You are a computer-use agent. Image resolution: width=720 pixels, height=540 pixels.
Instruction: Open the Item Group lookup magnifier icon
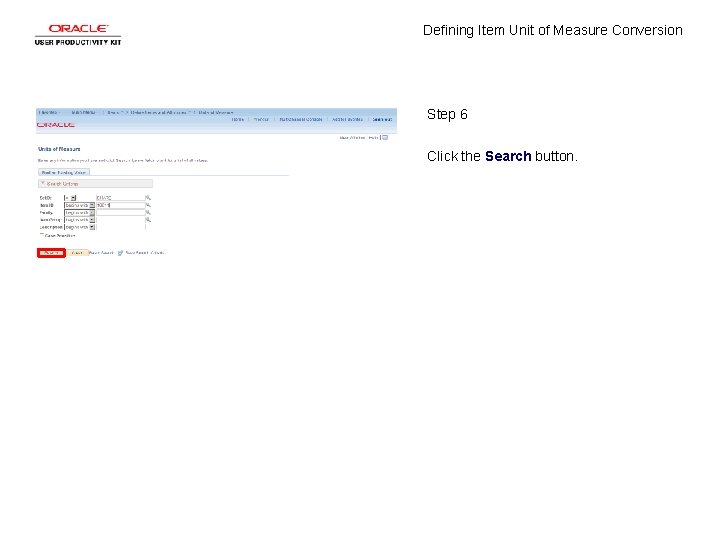(x=148, y=220)
